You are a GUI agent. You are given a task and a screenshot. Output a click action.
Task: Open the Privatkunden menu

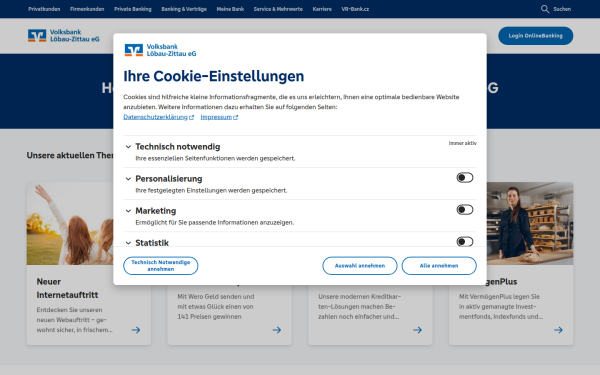click(44, 9)
